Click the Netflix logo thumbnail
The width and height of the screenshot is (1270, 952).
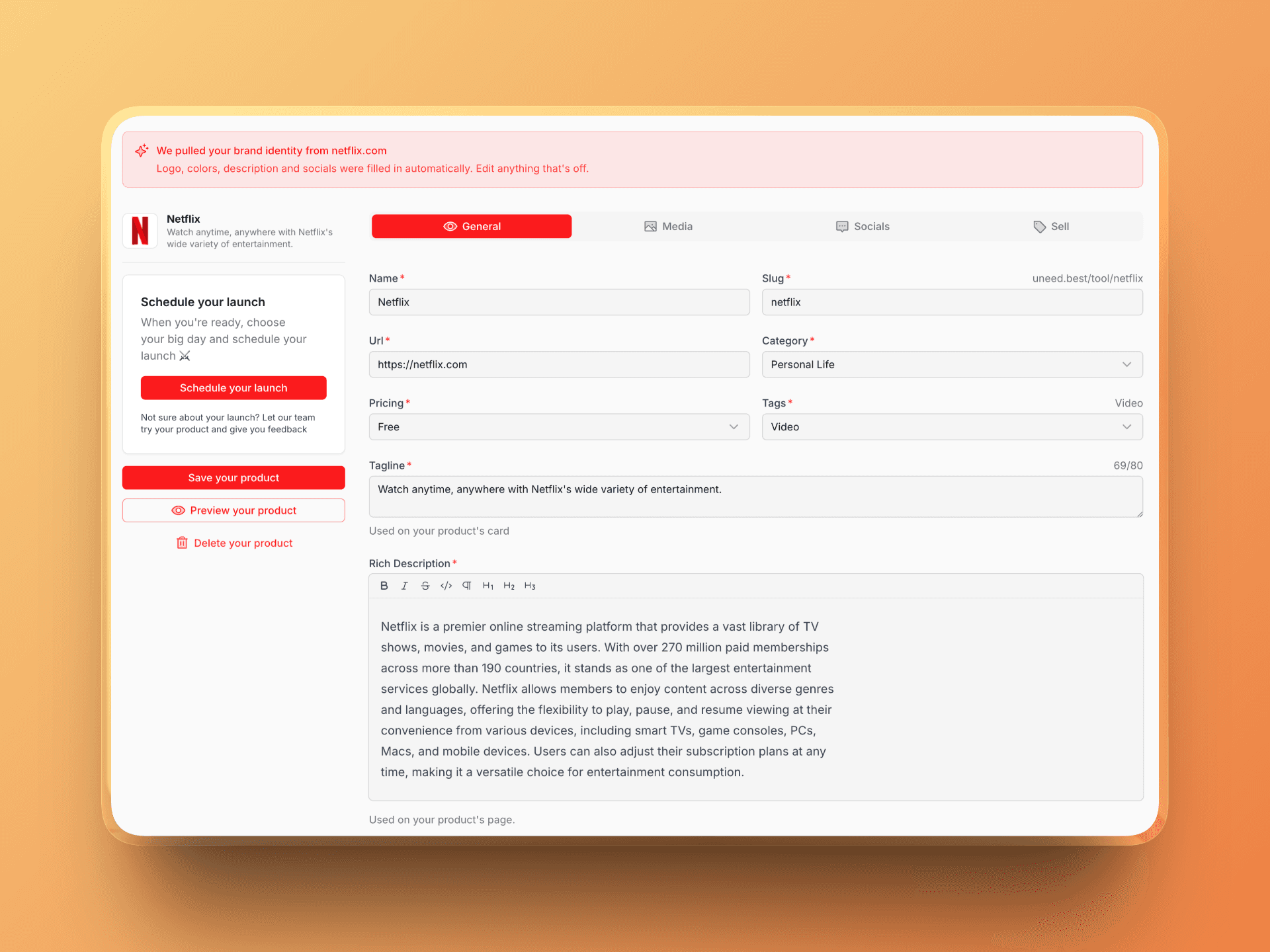coord(140,231)
